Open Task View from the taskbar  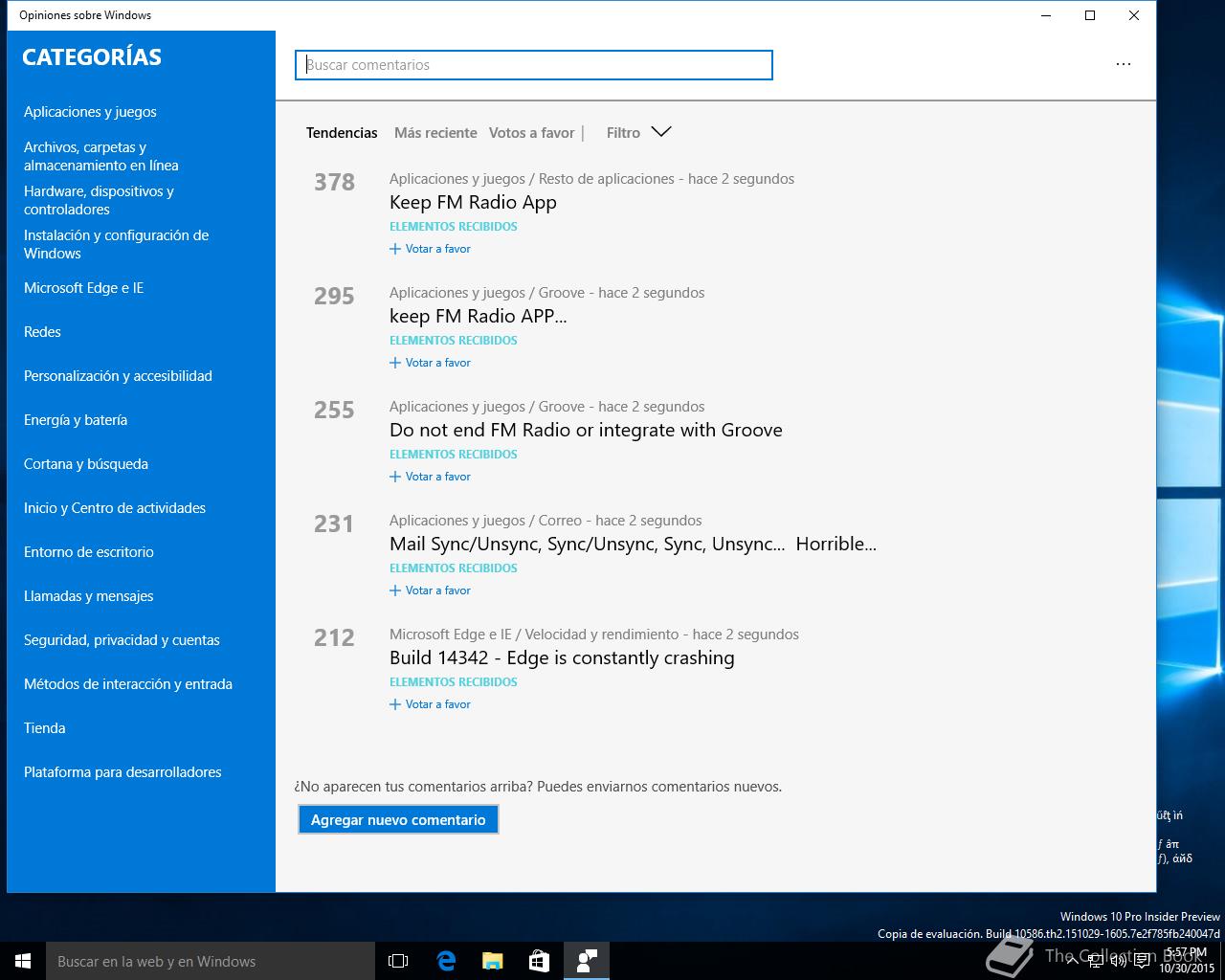(x=398, y=961)
